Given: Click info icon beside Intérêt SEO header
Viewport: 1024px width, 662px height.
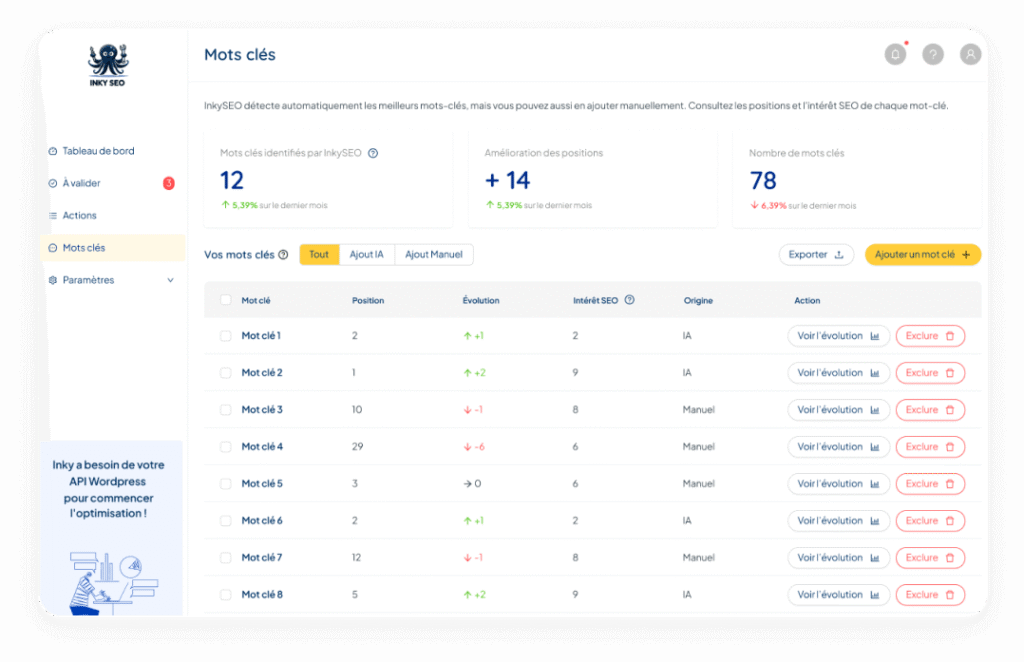Looking at the screenshot, I should (x=629, y=300).
